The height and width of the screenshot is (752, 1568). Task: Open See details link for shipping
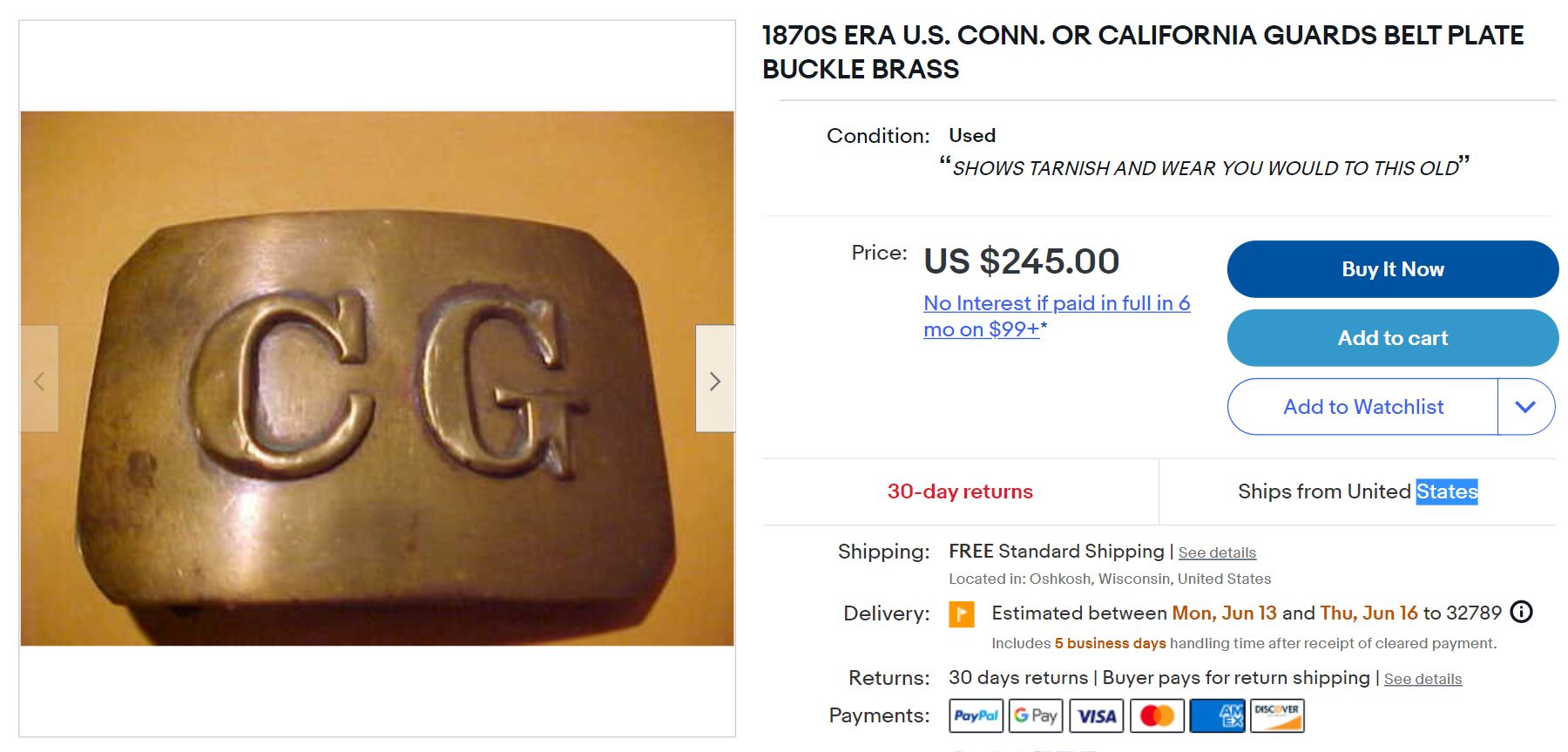click(x=1217, y=552)
